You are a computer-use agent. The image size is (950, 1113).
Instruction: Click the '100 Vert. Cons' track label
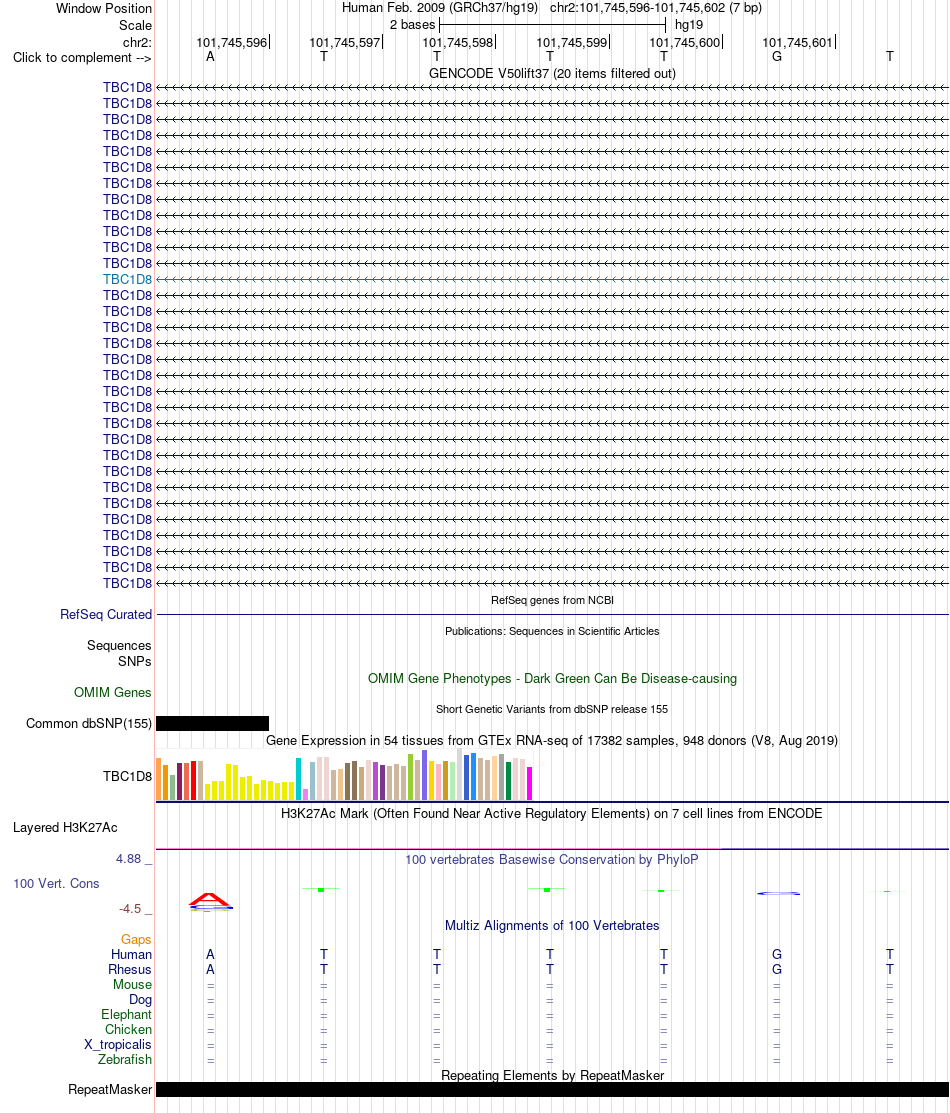56,884
